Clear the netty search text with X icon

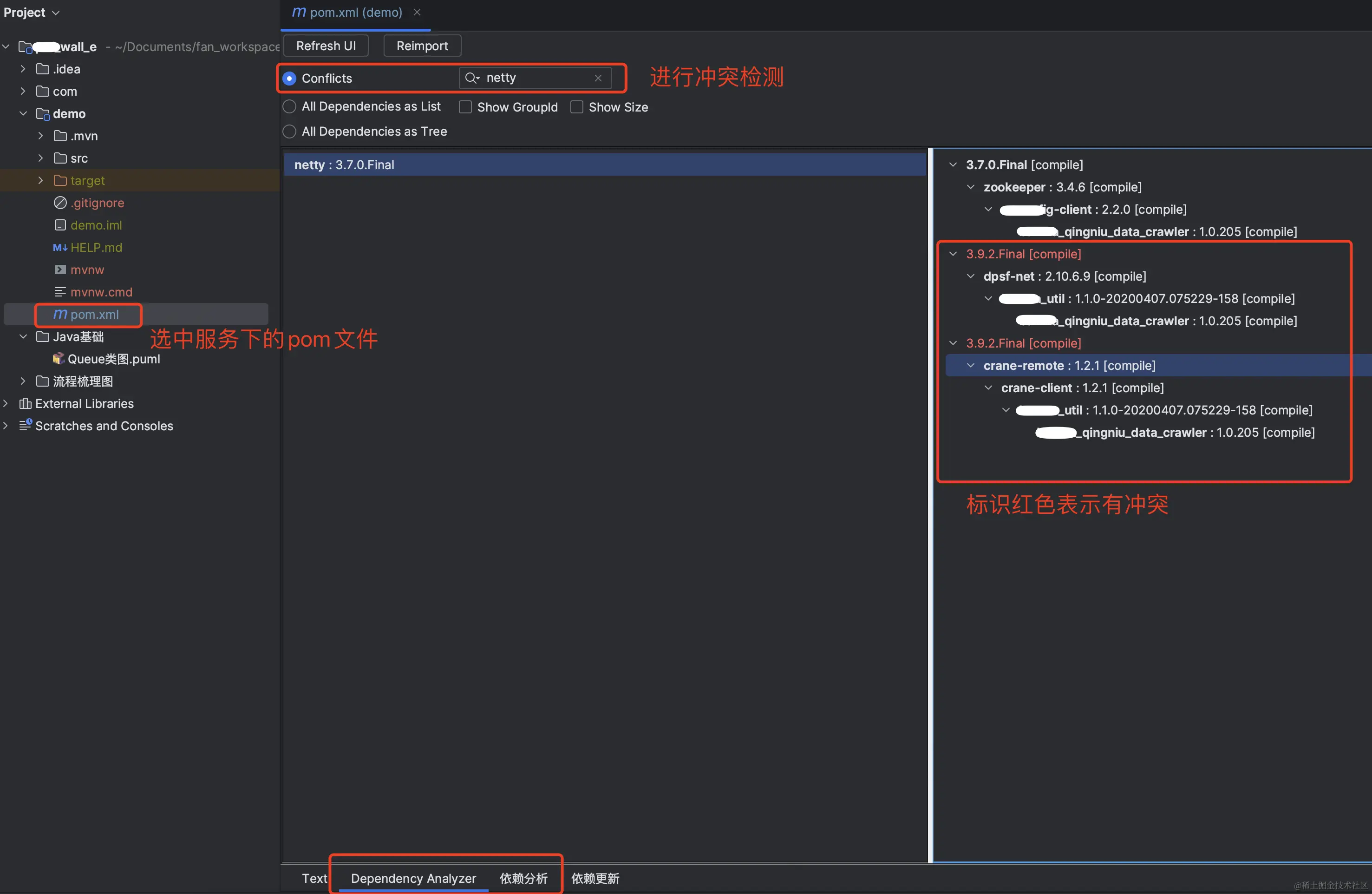pyautogui.click(x=598, y=78)
